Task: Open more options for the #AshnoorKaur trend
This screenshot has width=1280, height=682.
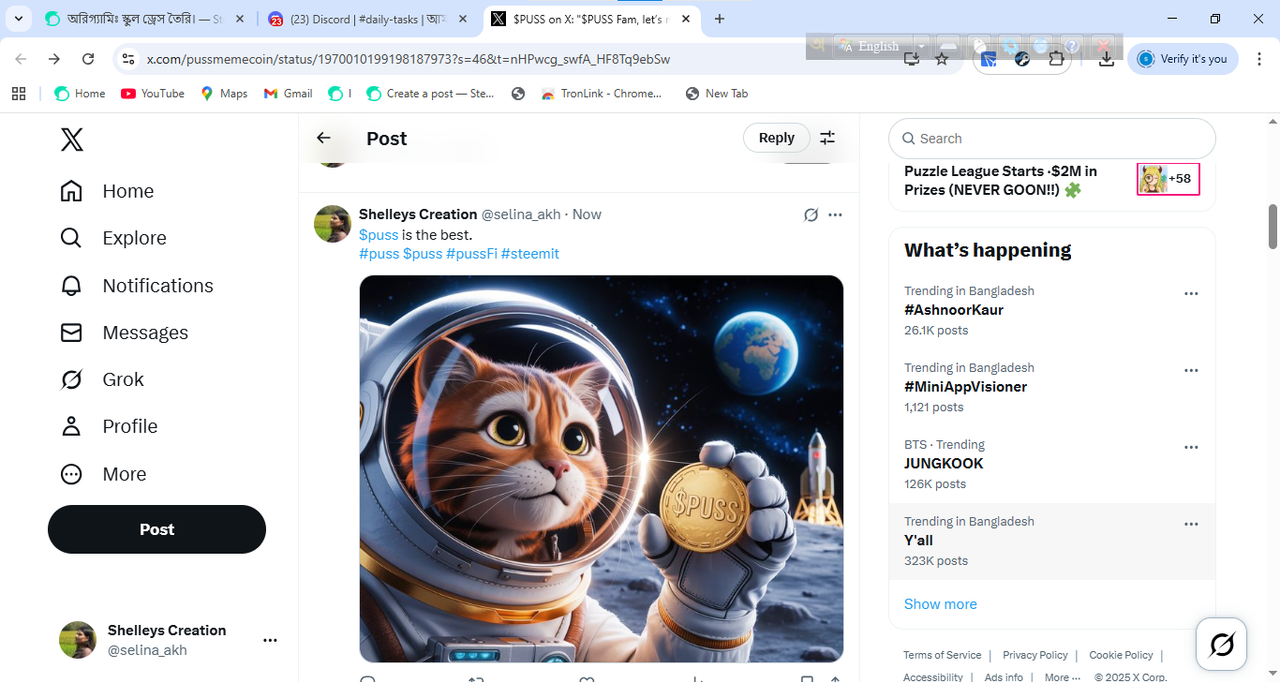Action: 1191,294
